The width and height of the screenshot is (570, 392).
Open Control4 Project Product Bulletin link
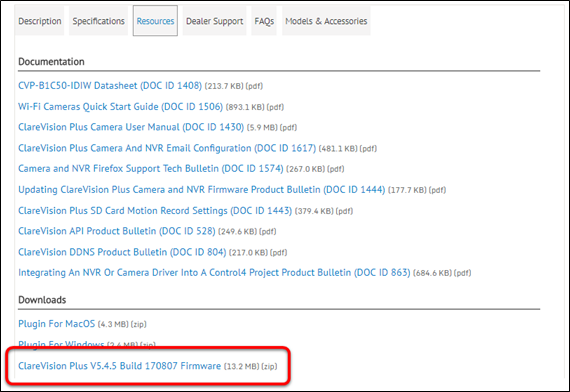tap(214, 273)
